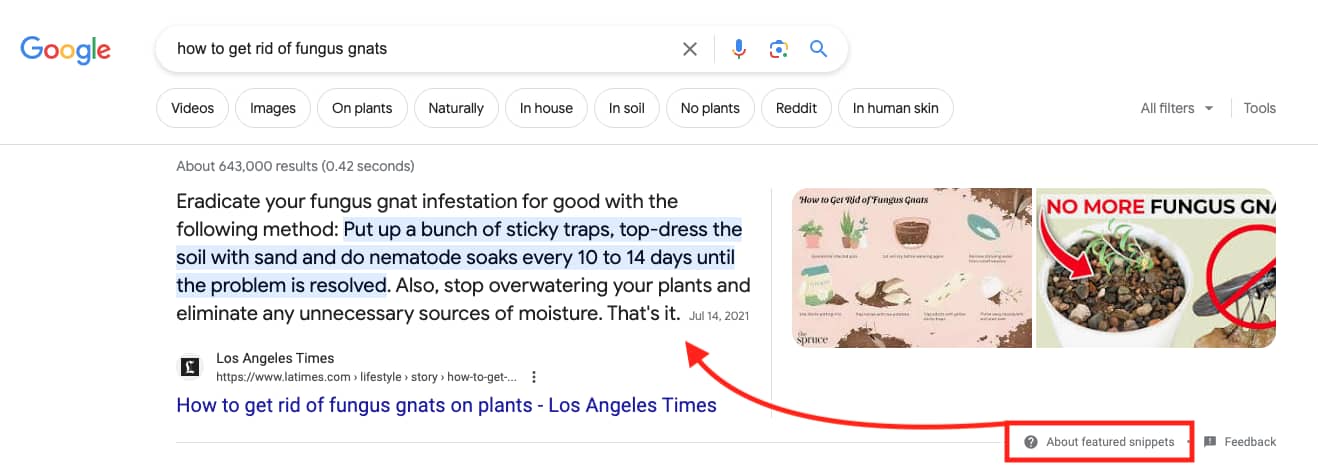Click About 643,000 results count text

(x=295, y=166)
